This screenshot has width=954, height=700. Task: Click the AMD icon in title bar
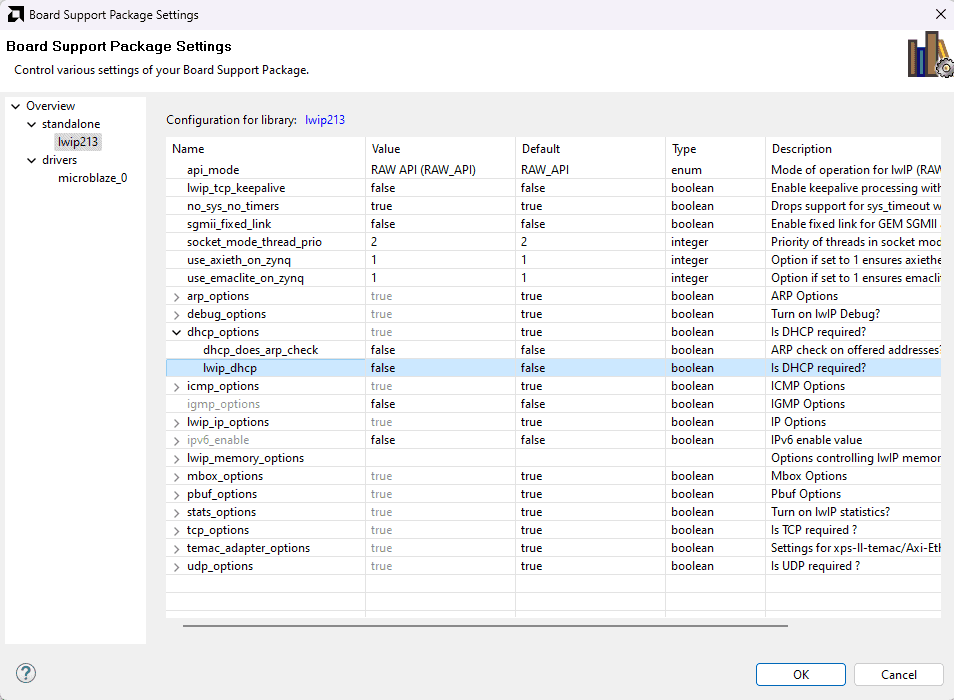[x=14, y=14]
